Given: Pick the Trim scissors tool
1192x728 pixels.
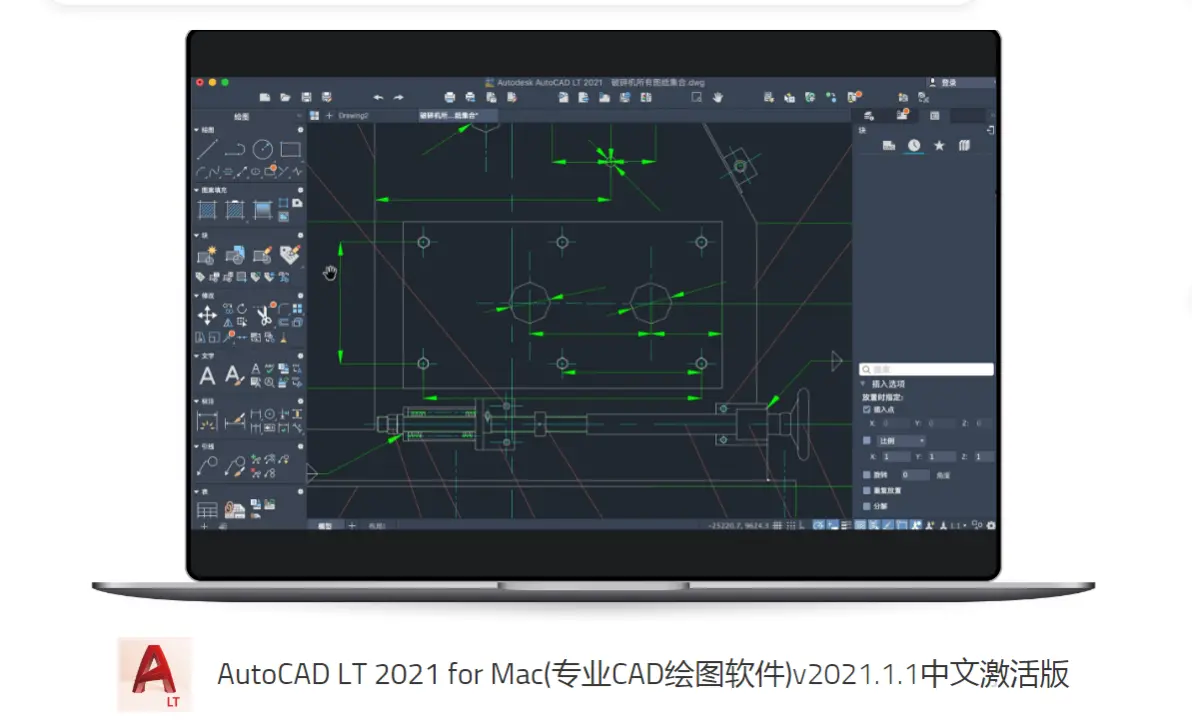Looking at the screenshot, I should (263, 315).
